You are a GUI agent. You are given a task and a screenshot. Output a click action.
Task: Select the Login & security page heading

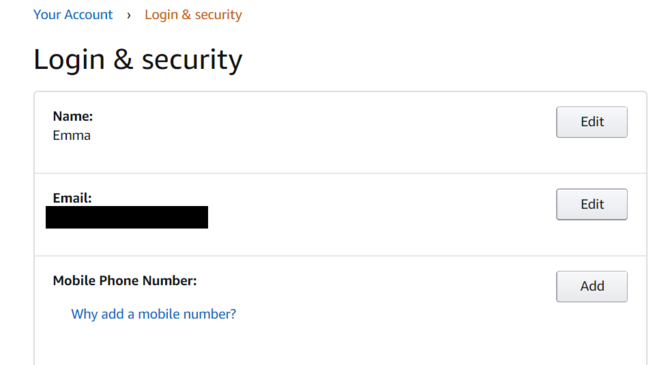pyautogui.click(x=138, y=59)
